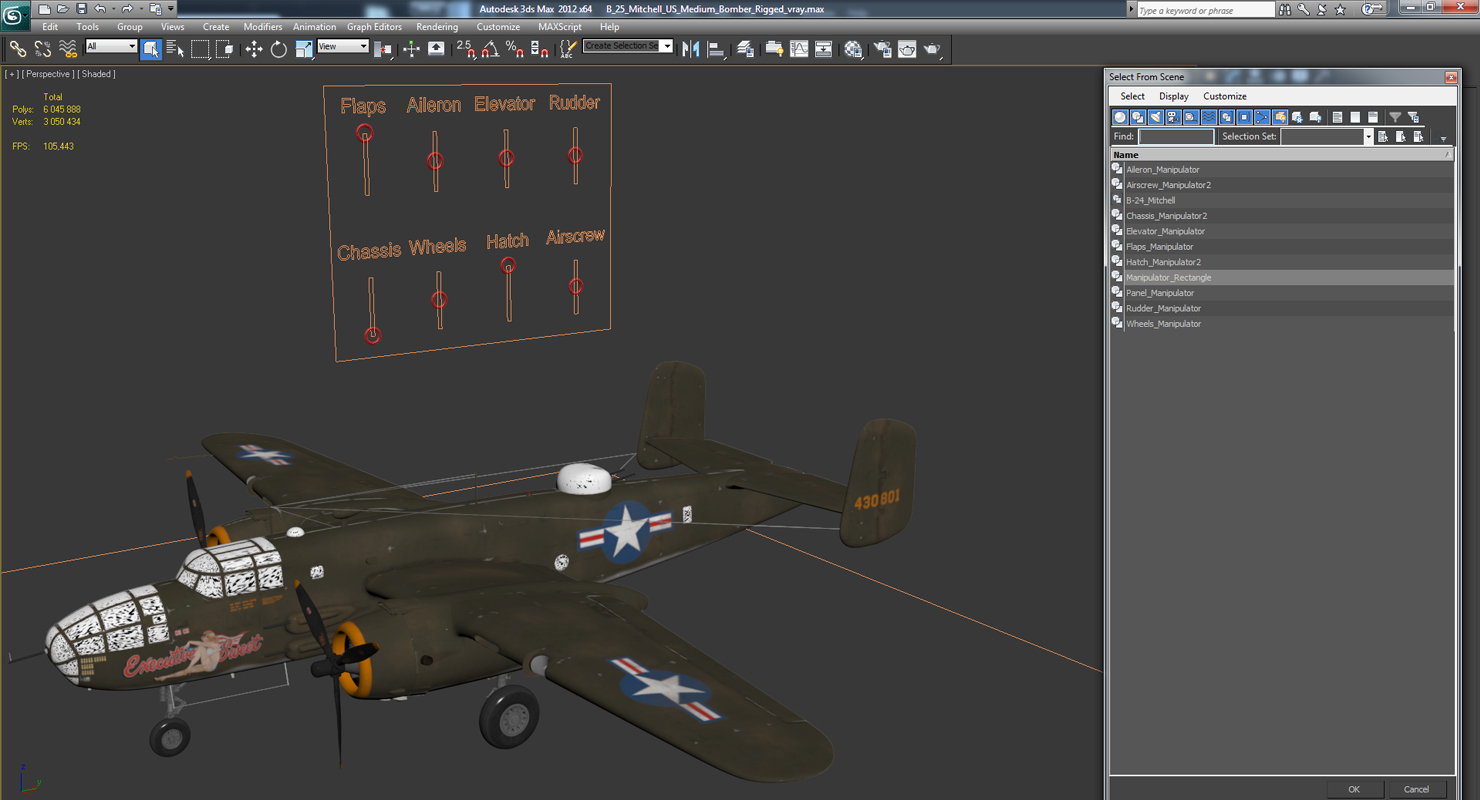Click the Hatch slider handle in viewport

508,265
